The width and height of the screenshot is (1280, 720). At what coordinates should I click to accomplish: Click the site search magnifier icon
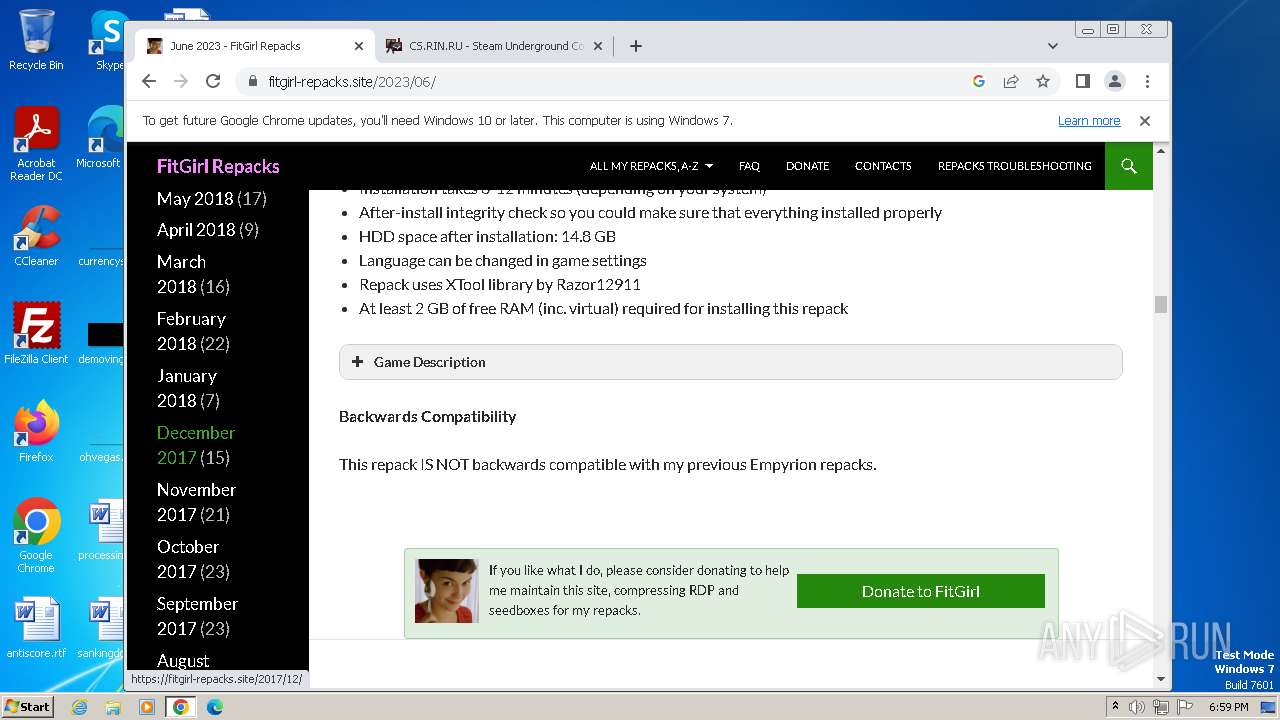tap(1129, 166)
